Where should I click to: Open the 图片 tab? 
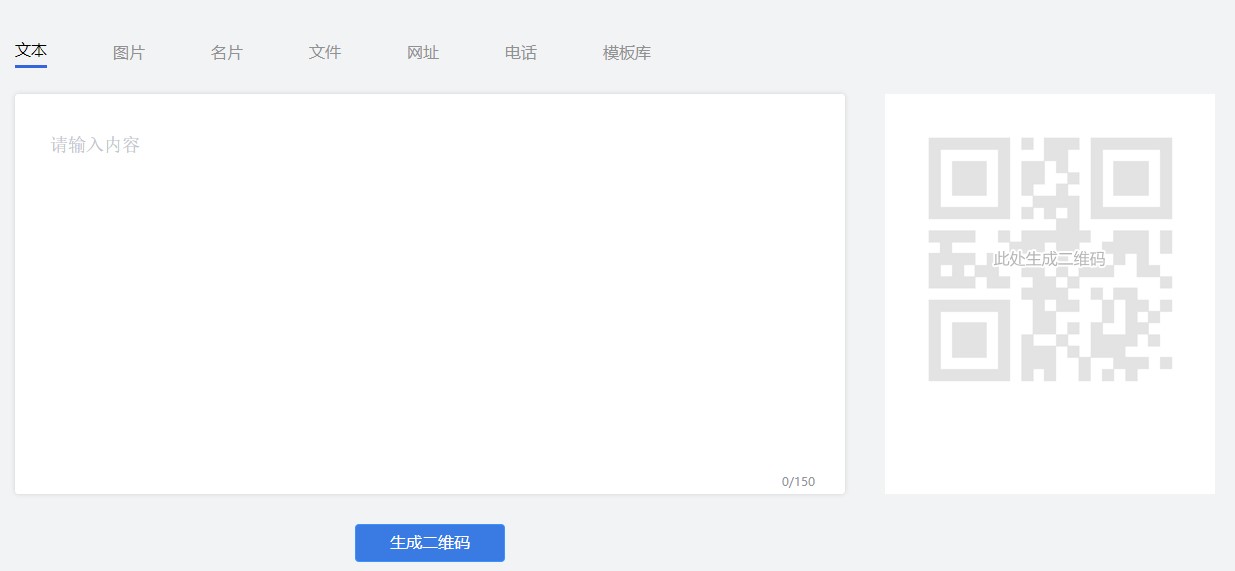coord(129,53)
